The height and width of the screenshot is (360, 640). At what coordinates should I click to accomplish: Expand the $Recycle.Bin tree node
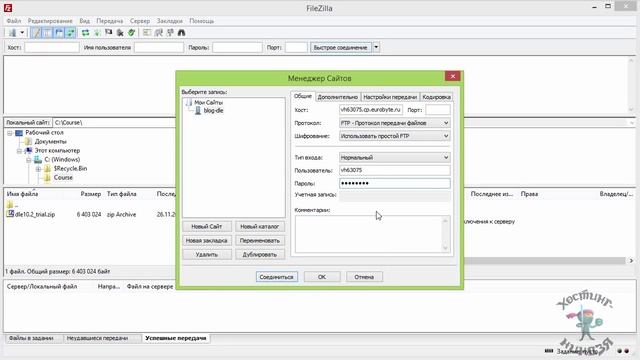tap(38, 169)
